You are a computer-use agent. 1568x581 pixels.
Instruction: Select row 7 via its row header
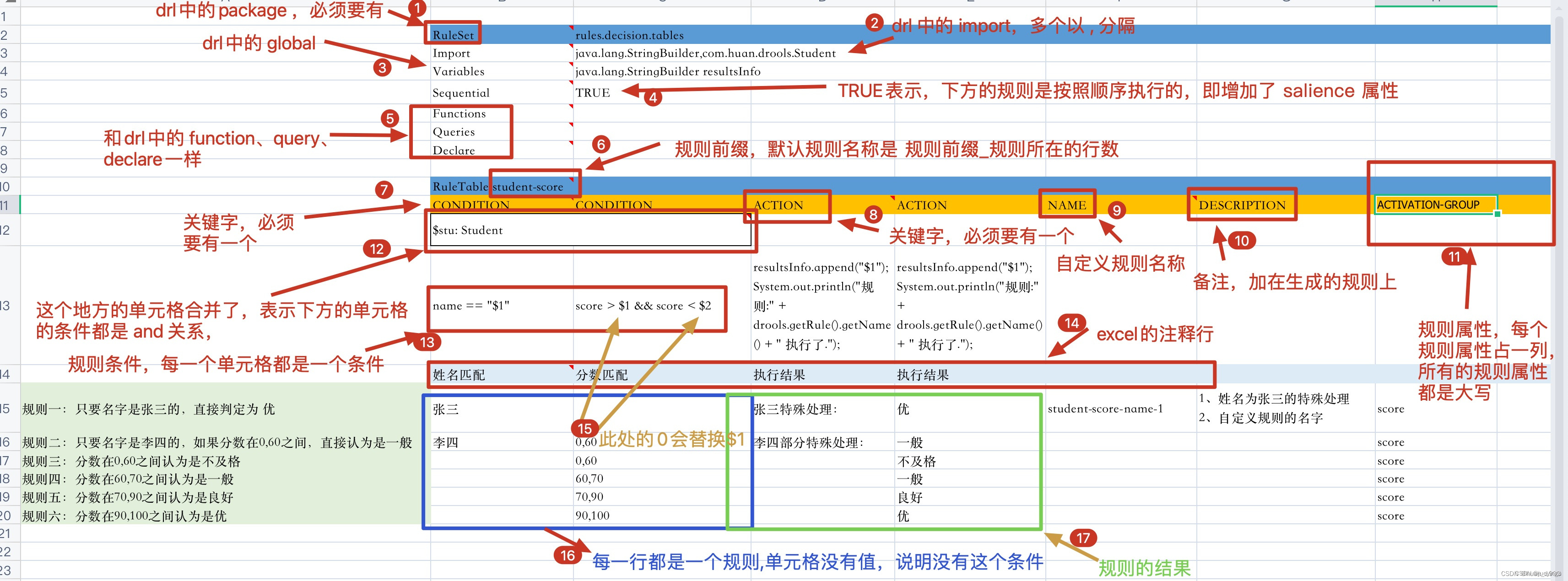click(10, 131)
